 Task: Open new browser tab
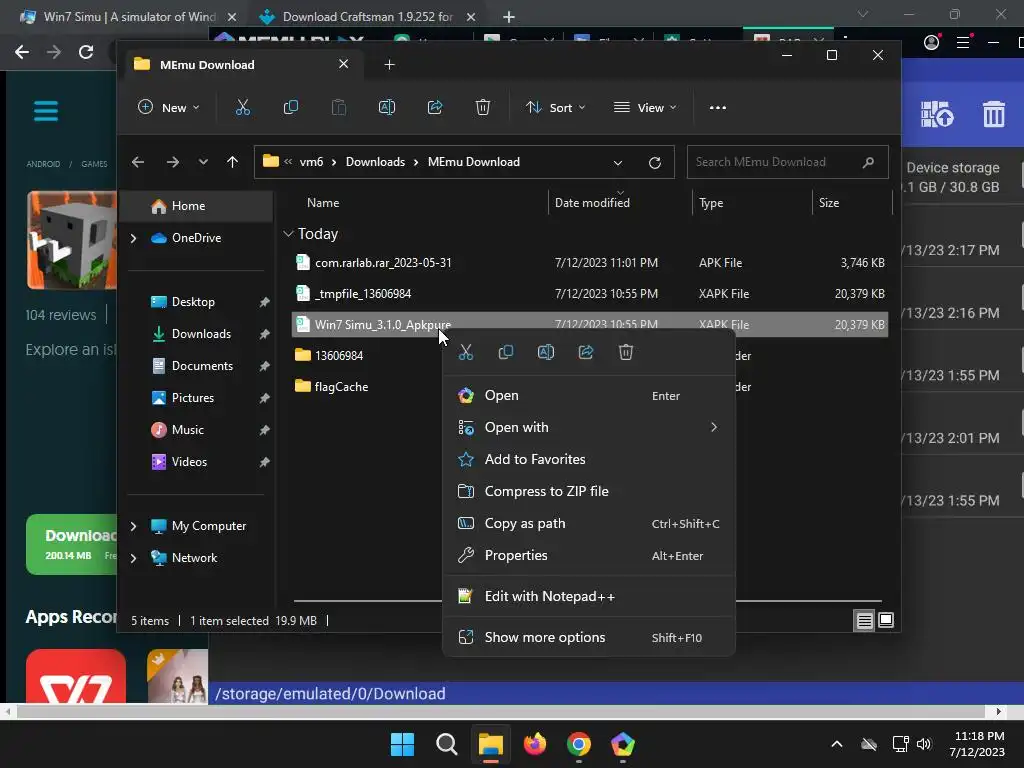pos(509,17)
